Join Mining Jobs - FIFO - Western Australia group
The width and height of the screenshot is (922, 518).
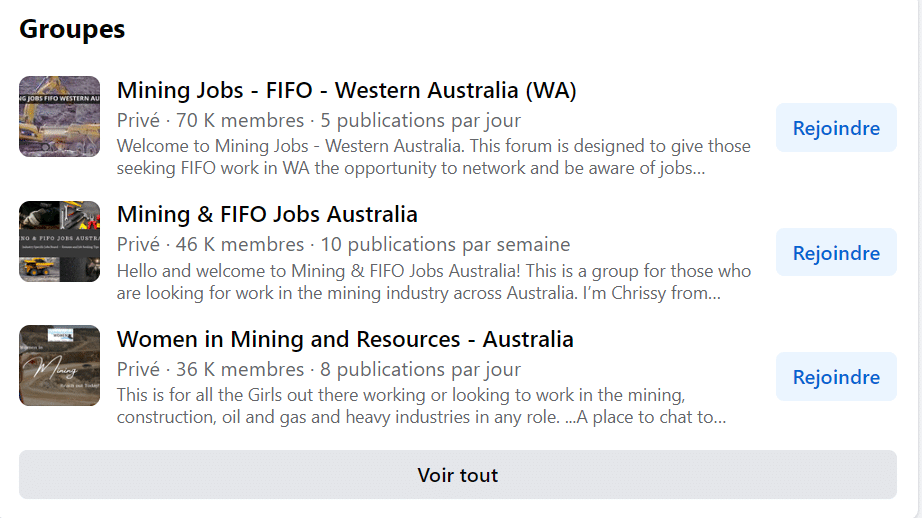click(x=836, y=128)
